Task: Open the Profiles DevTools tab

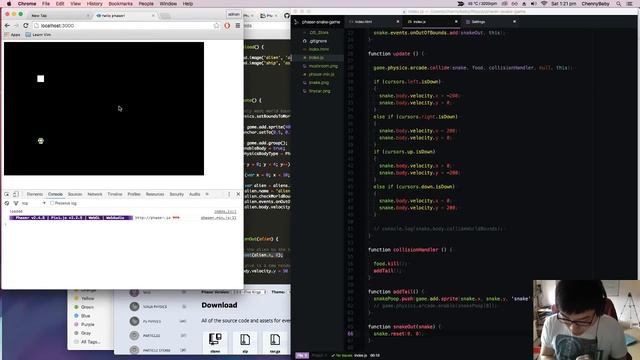Action: (134, 194)
